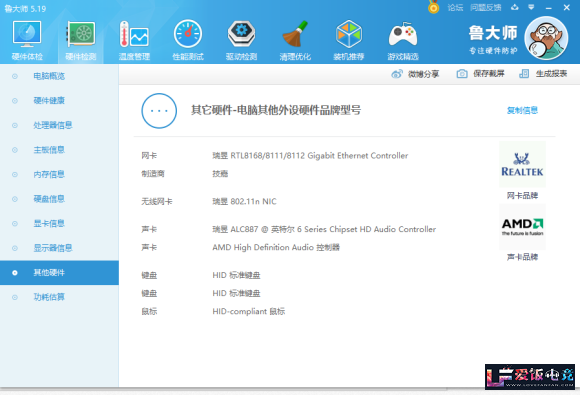
Task: Open 清理优化 broom cleanup icon
Action: point(295,34)
